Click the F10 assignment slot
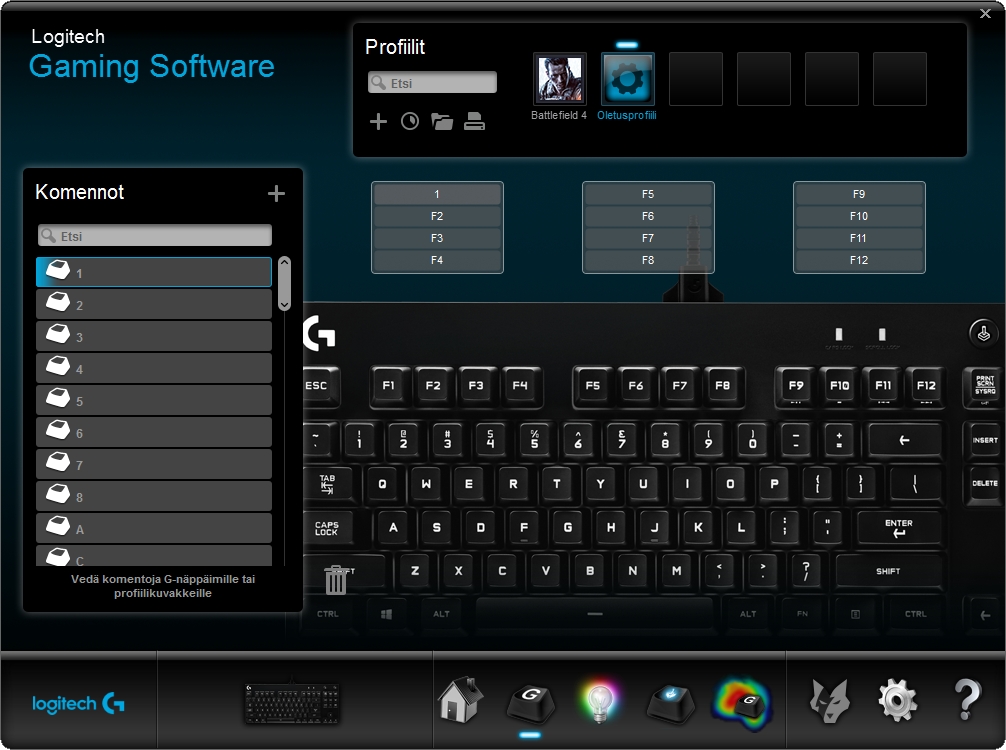 tap(859, 216)
